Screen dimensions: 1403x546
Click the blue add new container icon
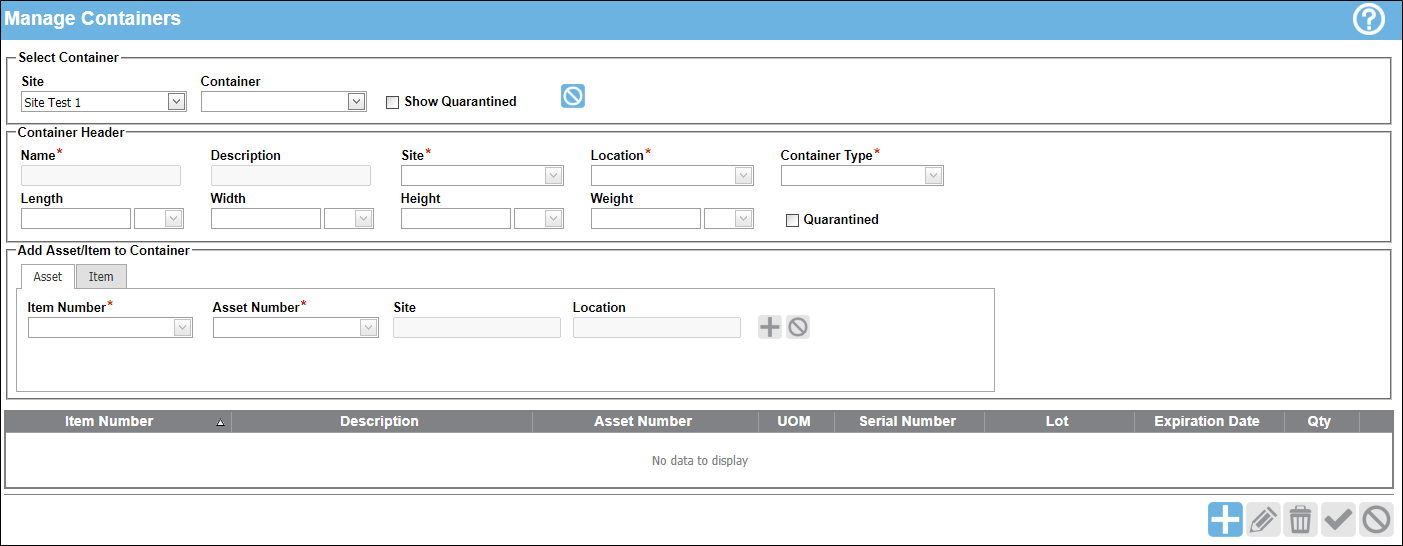coord(1225,520)
